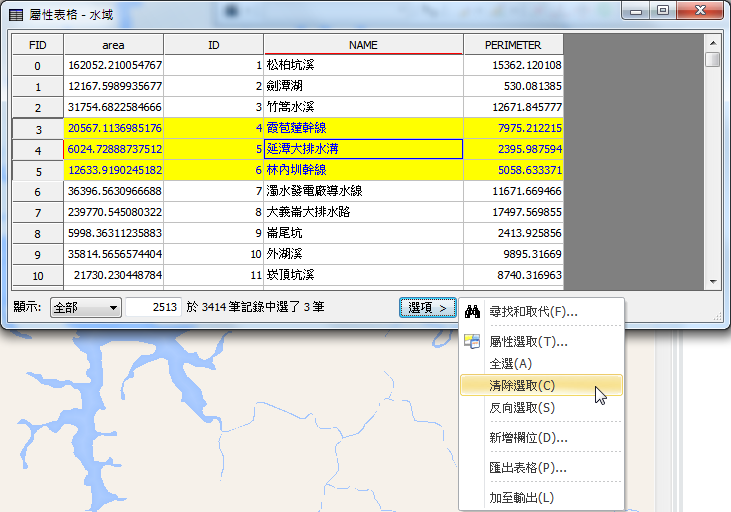Click the binoculars icon for Find and Replace
This screenshot has height=512, width=731.
(x=472, y=311)
